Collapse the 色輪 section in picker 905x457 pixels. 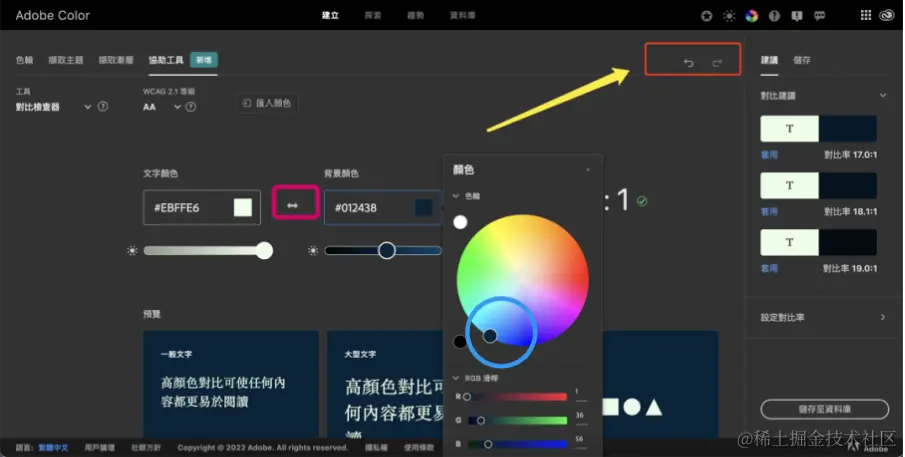[456, 196]
